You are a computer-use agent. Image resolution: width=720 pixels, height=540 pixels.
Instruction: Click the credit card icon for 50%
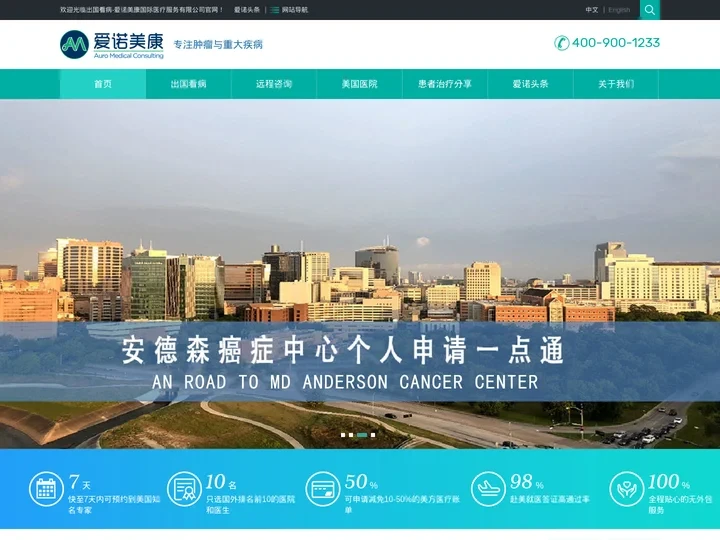click(x=322, y=489)
